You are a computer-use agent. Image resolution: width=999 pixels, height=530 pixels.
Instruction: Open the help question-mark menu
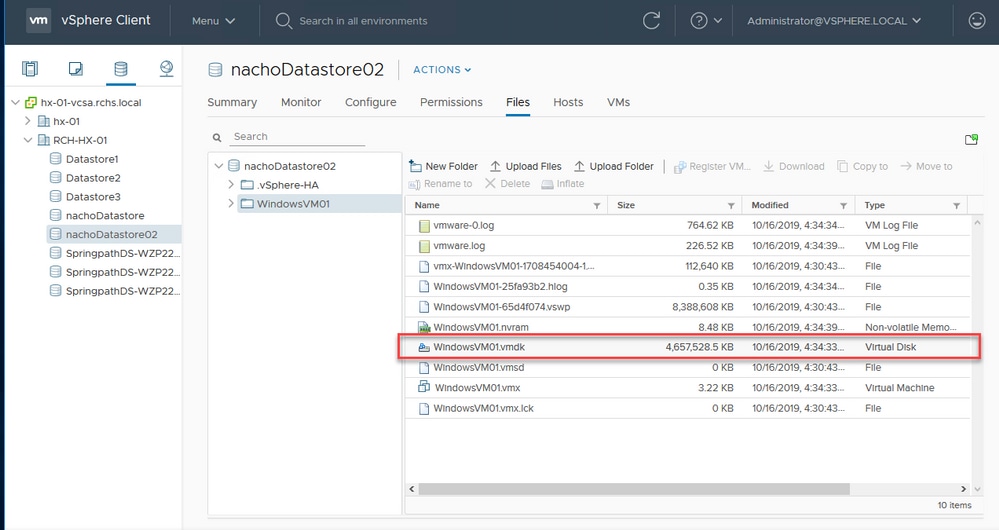(x=706, y=21)
